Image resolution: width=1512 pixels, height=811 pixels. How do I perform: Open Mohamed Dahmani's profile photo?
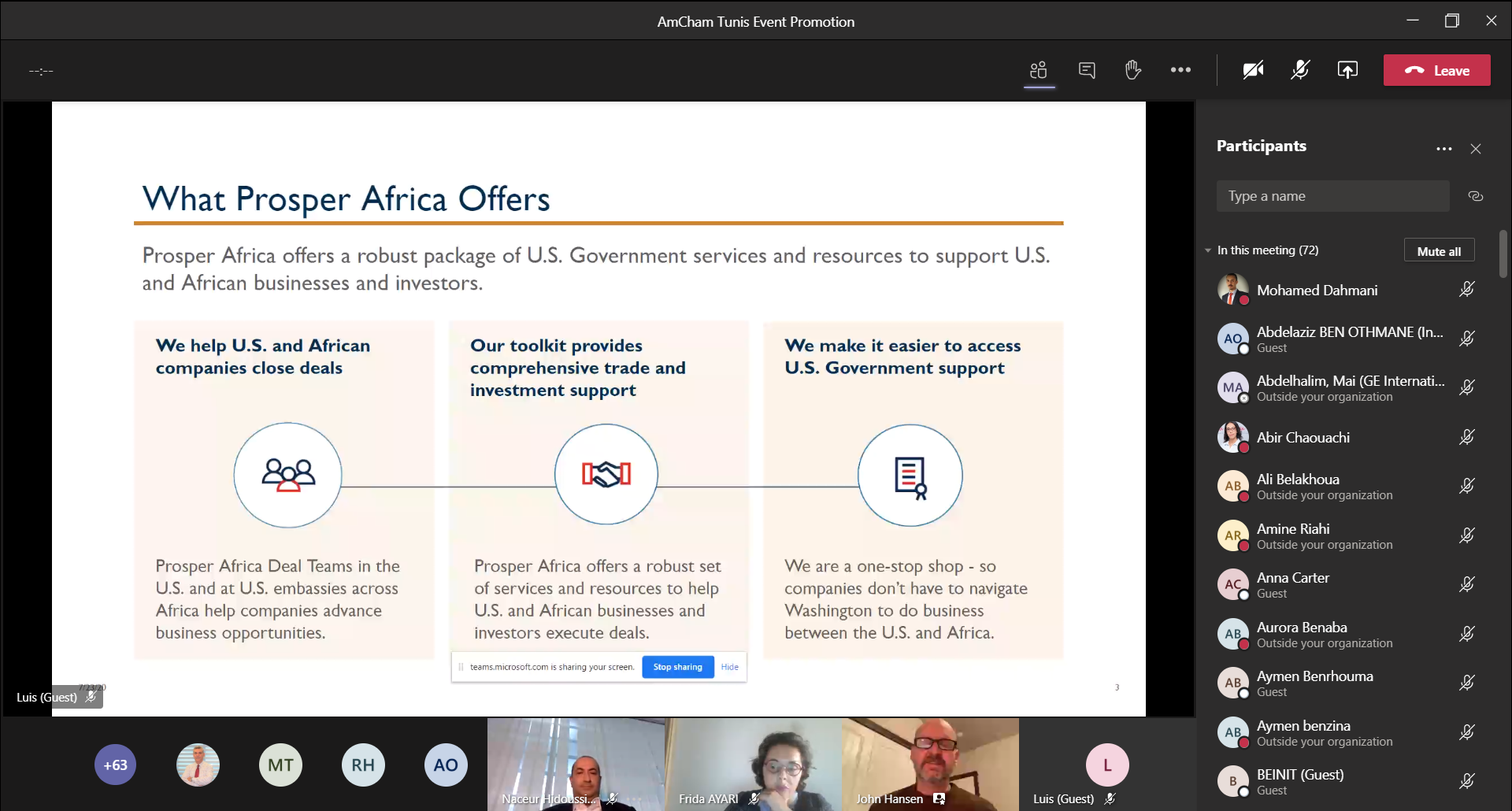pyautogui.click(x=1233, y=290)
